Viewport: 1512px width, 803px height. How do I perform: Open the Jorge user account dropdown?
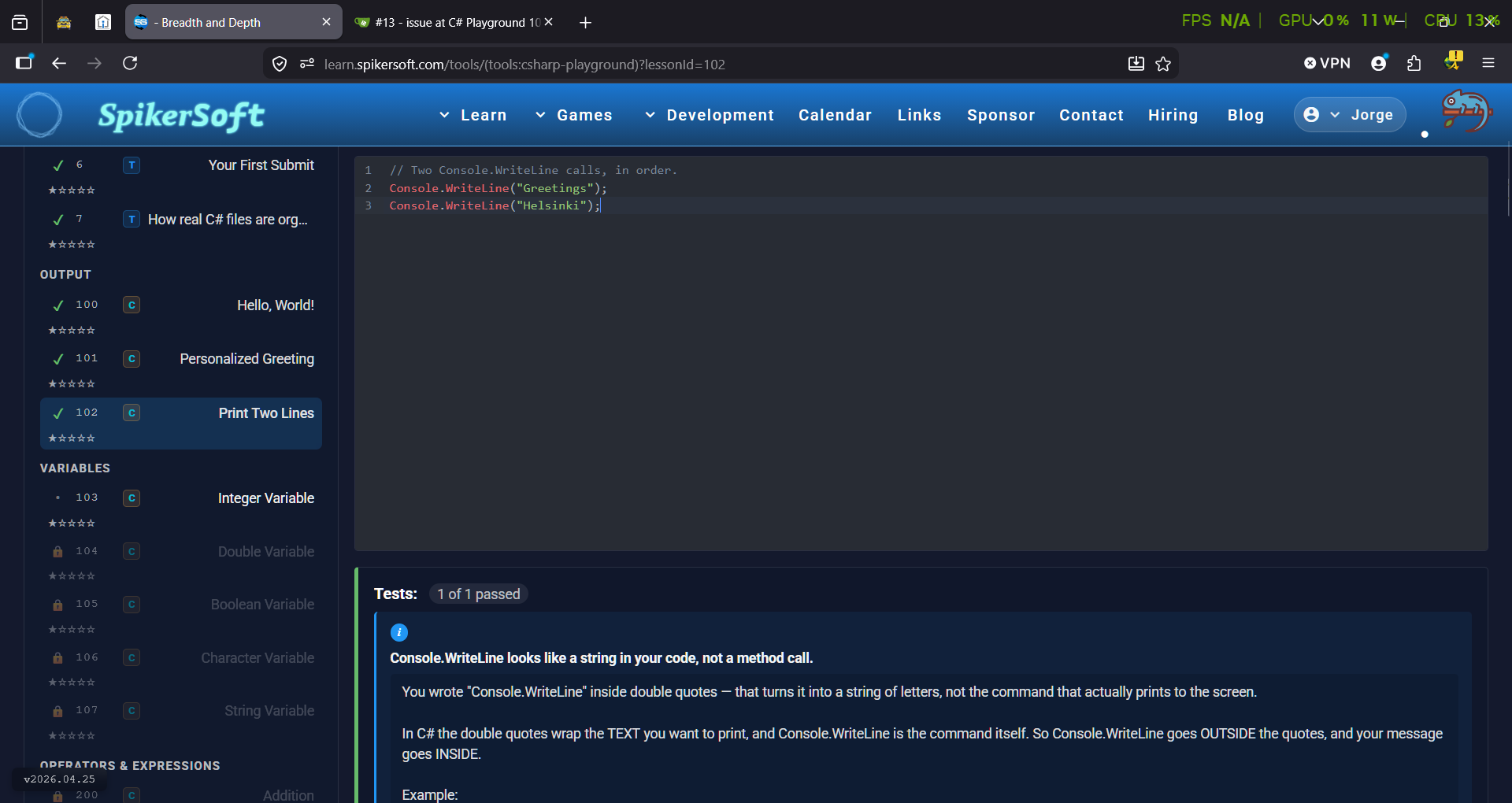1350,115
